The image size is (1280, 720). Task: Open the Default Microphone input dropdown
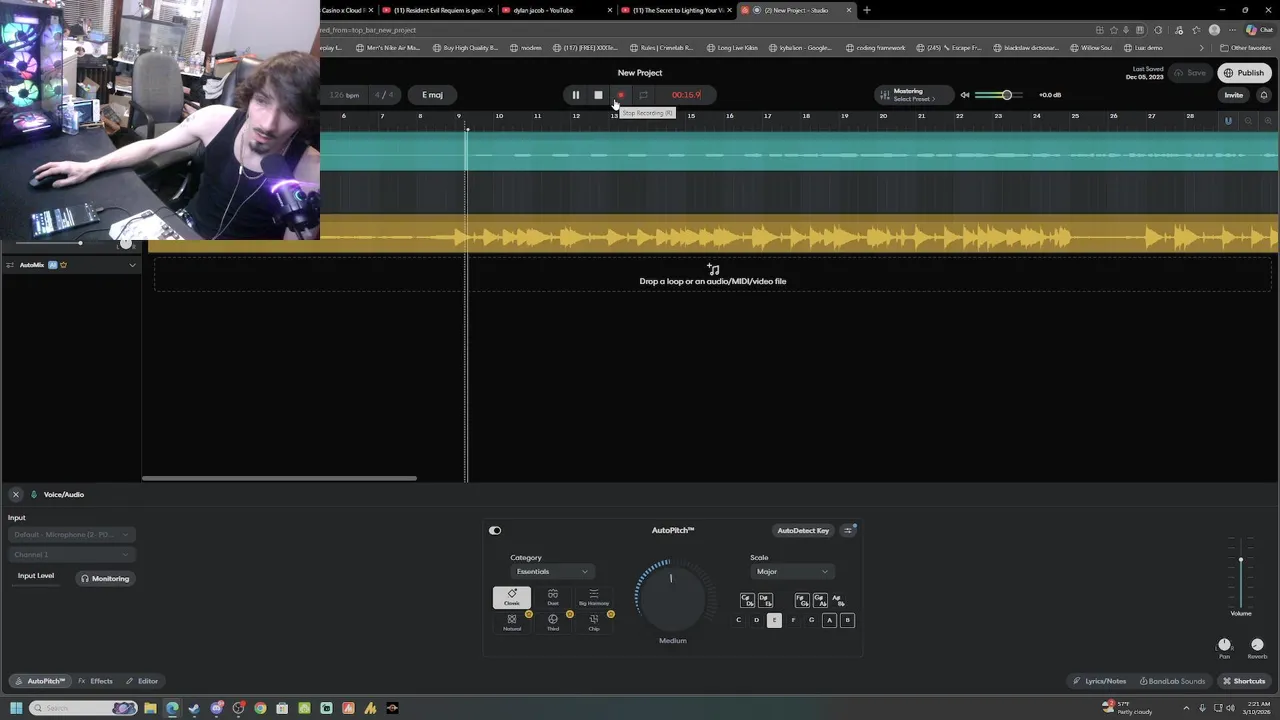coord(71,534)
